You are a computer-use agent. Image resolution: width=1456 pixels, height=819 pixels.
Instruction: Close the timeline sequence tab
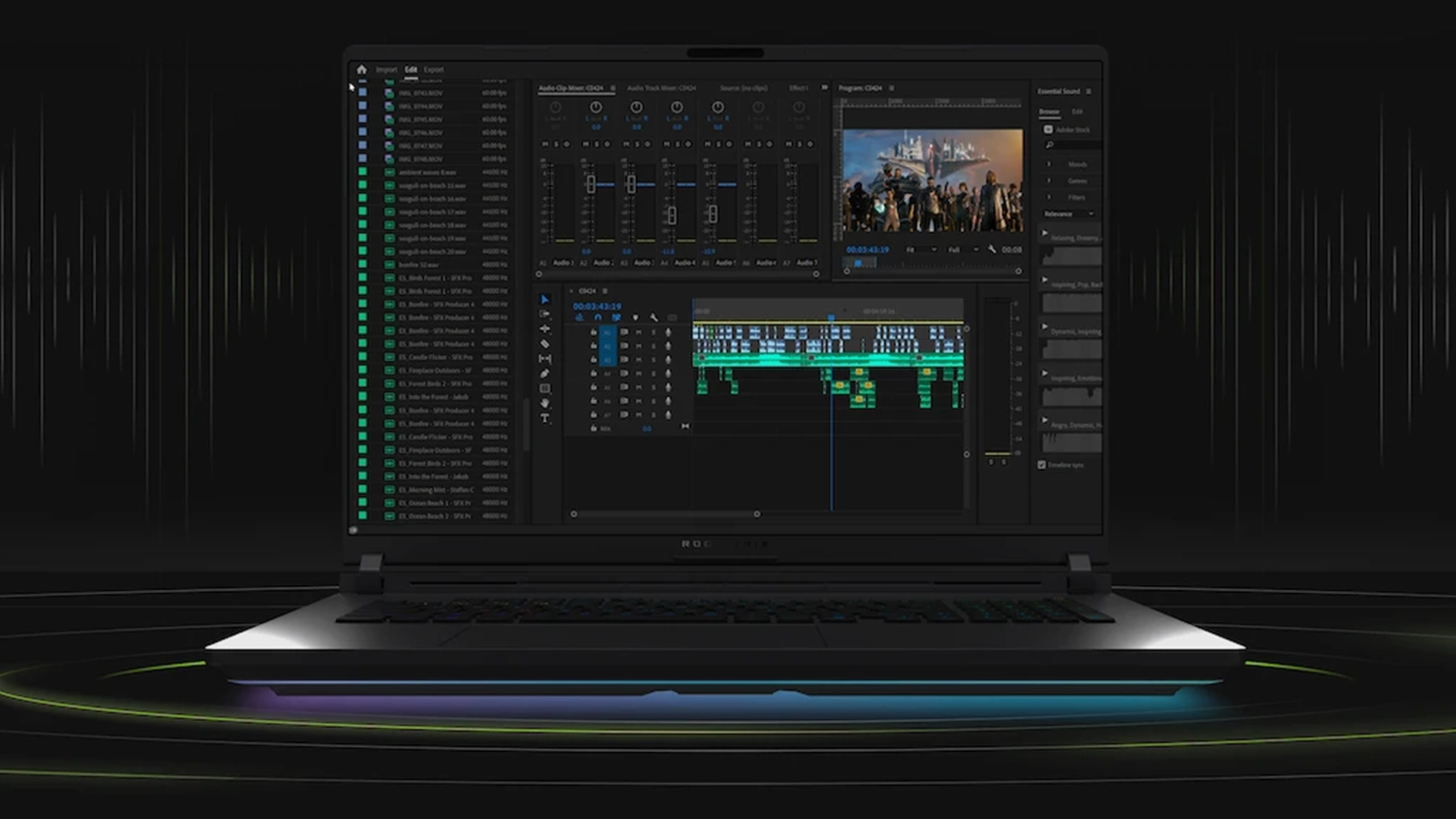click(571, 291)
